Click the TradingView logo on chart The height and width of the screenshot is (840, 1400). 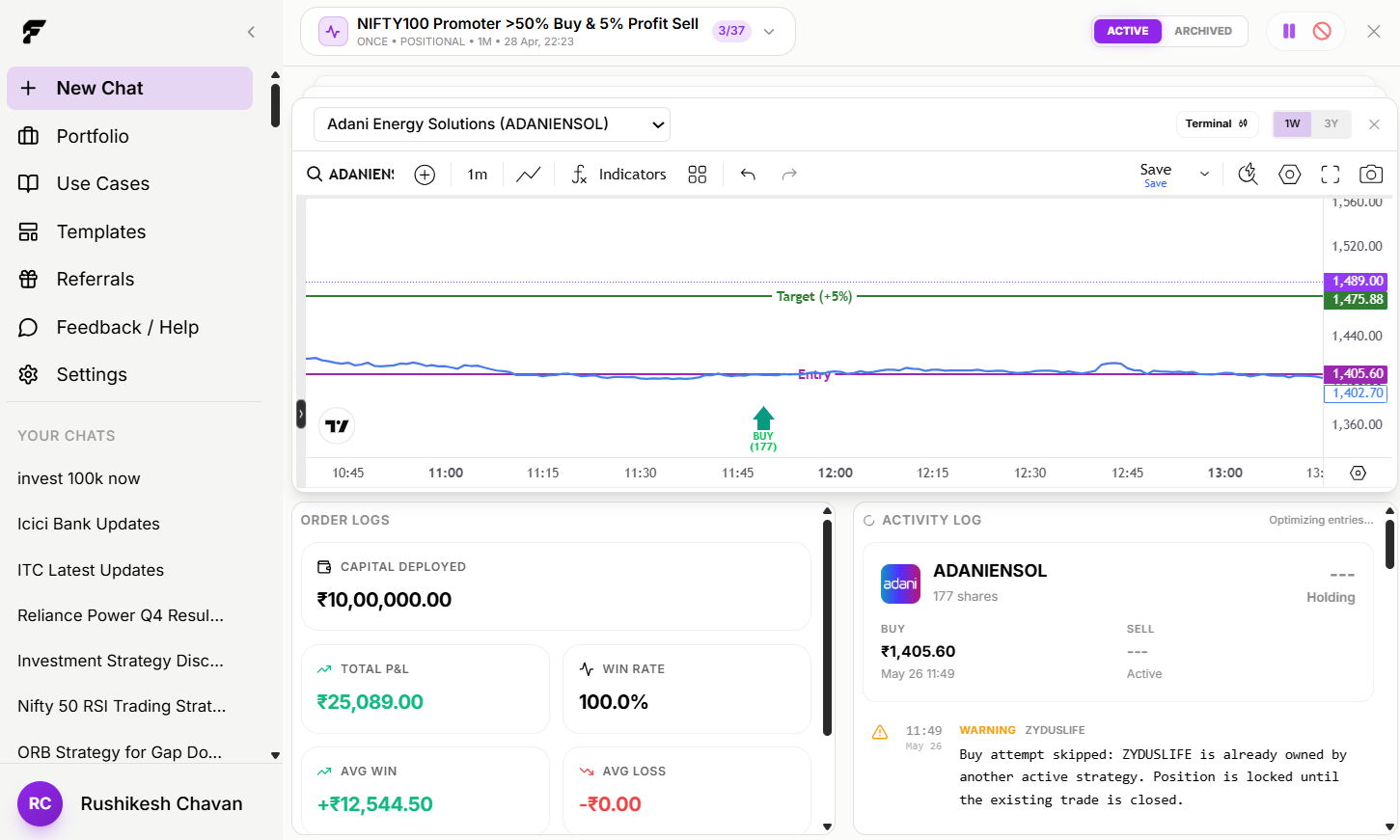pos(337,426)
